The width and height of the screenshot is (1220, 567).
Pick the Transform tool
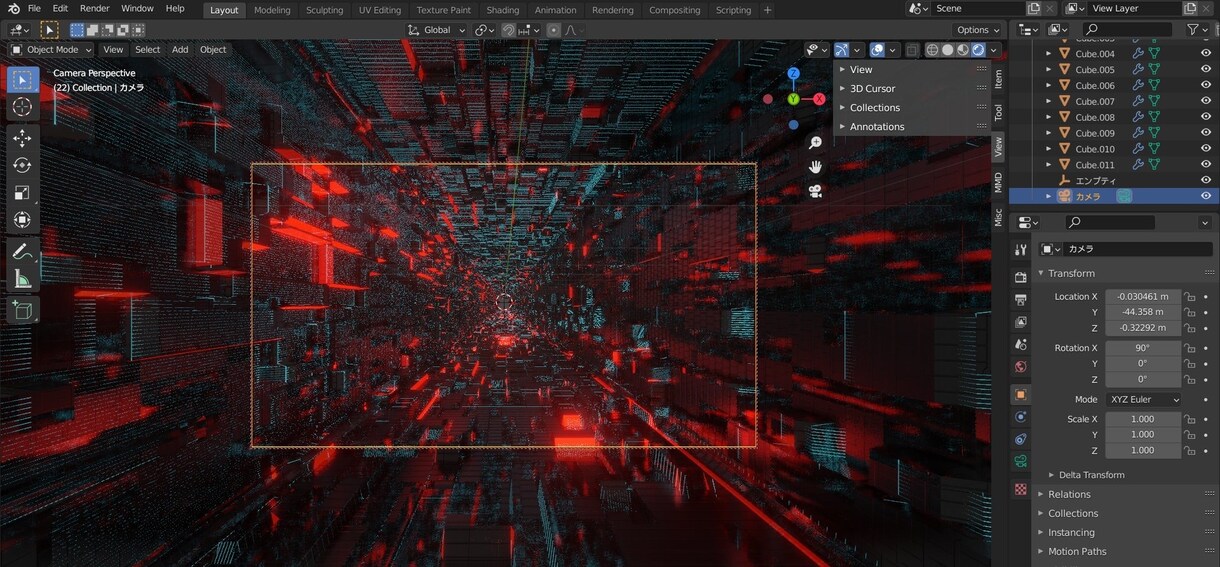point(23,220)
